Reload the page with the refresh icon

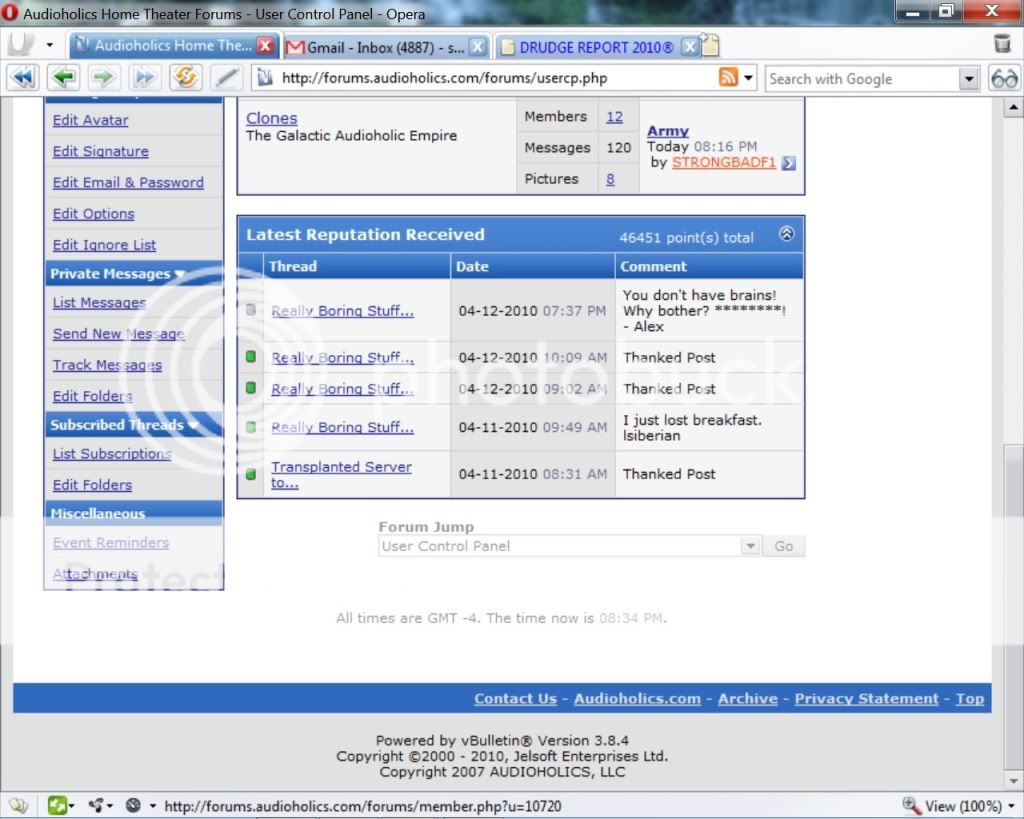185,78
